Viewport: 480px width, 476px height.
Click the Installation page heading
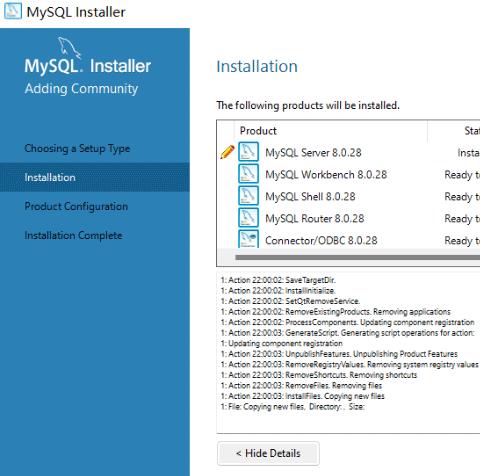(257, 66)
